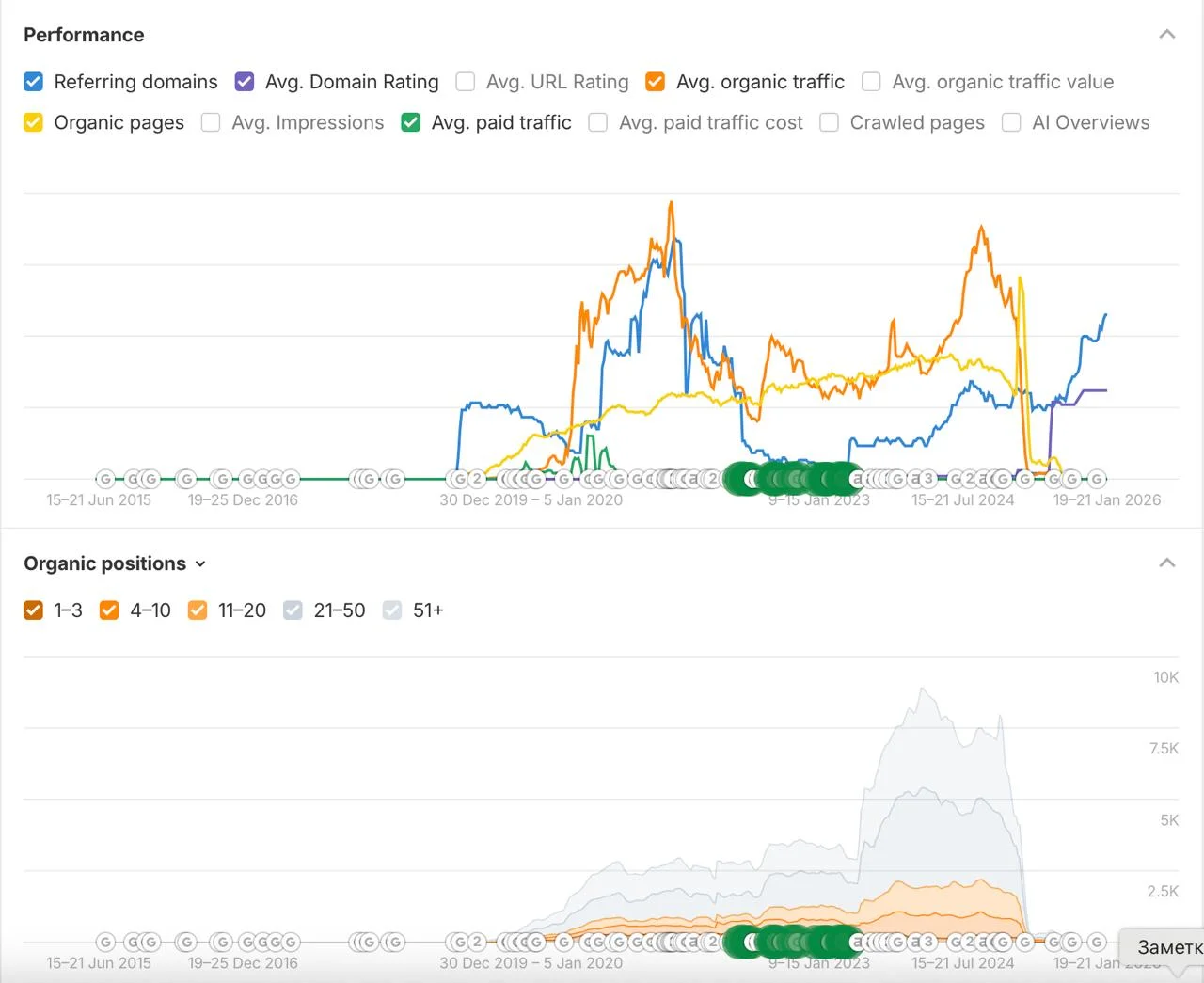This screenshot has height=983, width=1204.
Task: Disable the 1–3 positions color checkbox
Action: coord(33,610)
